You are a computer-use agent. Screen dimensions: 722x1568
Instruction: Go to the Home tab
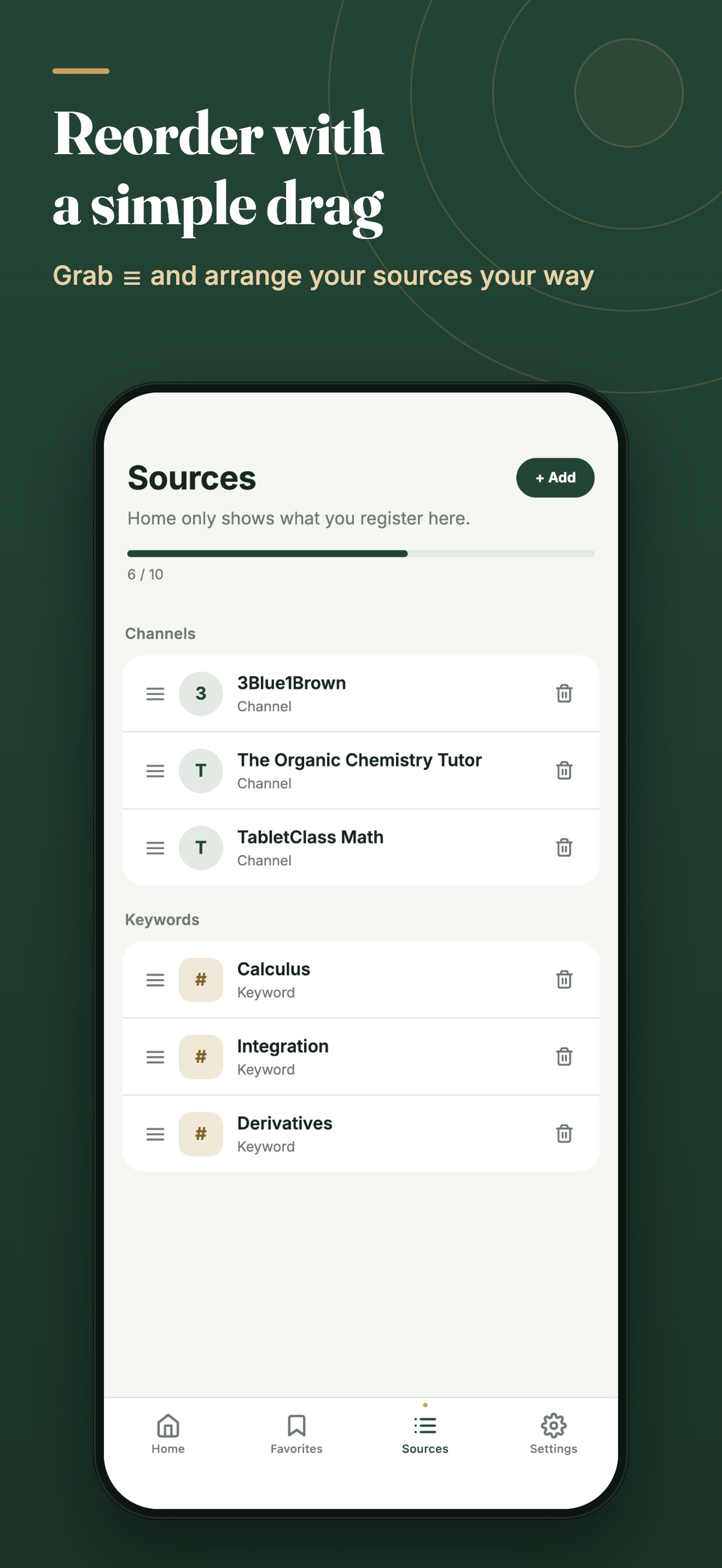click(x=168, y=1434)
